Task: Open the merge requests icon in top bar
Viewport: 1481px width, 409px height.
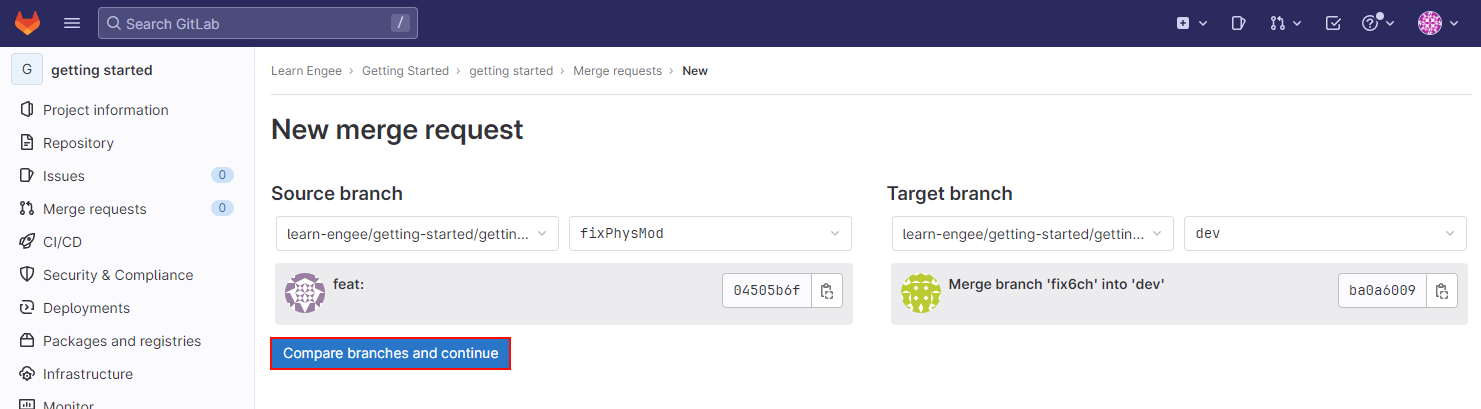Action: coord(1285,23)
